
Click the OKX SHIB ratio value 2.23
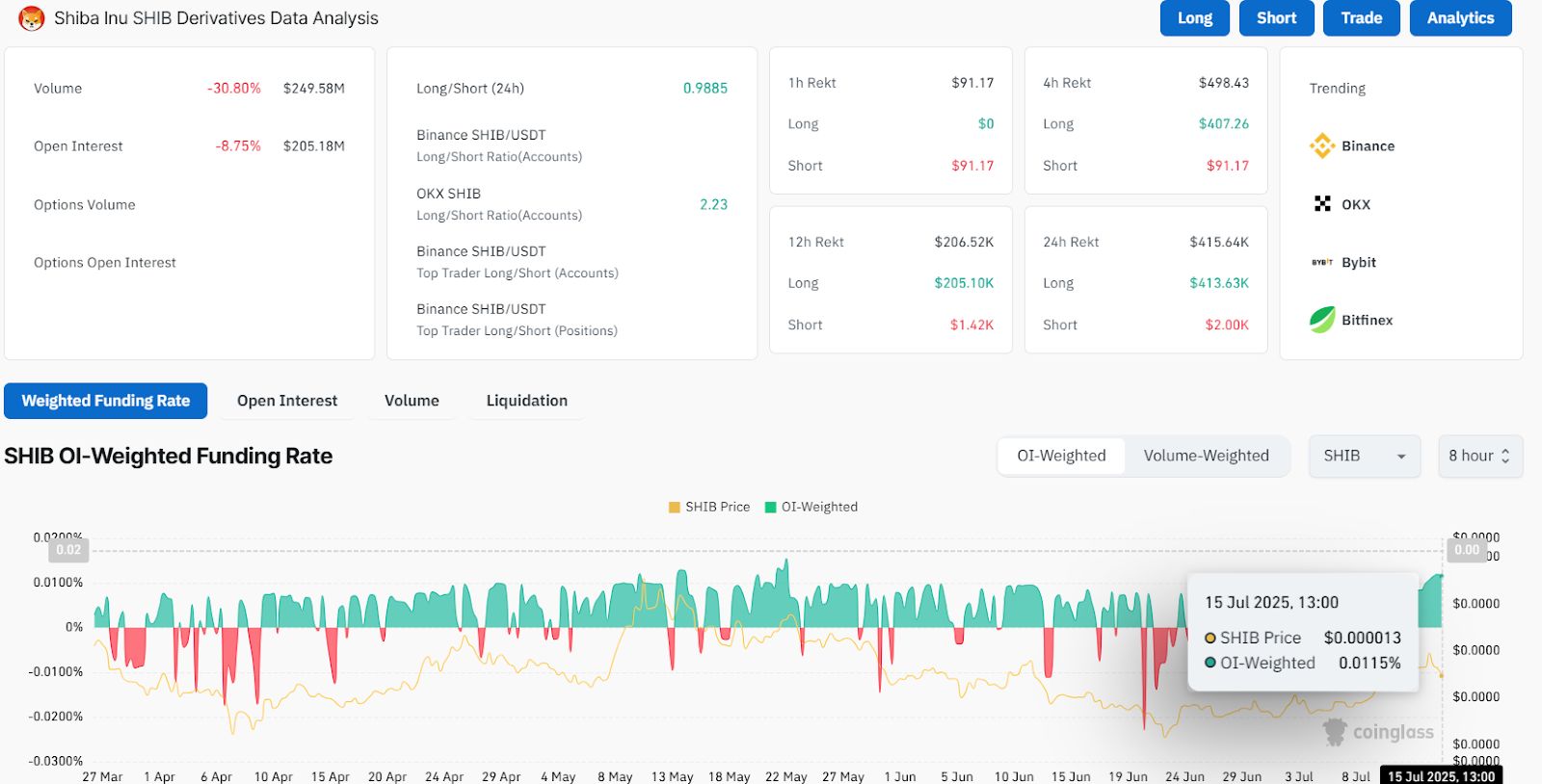714,204
